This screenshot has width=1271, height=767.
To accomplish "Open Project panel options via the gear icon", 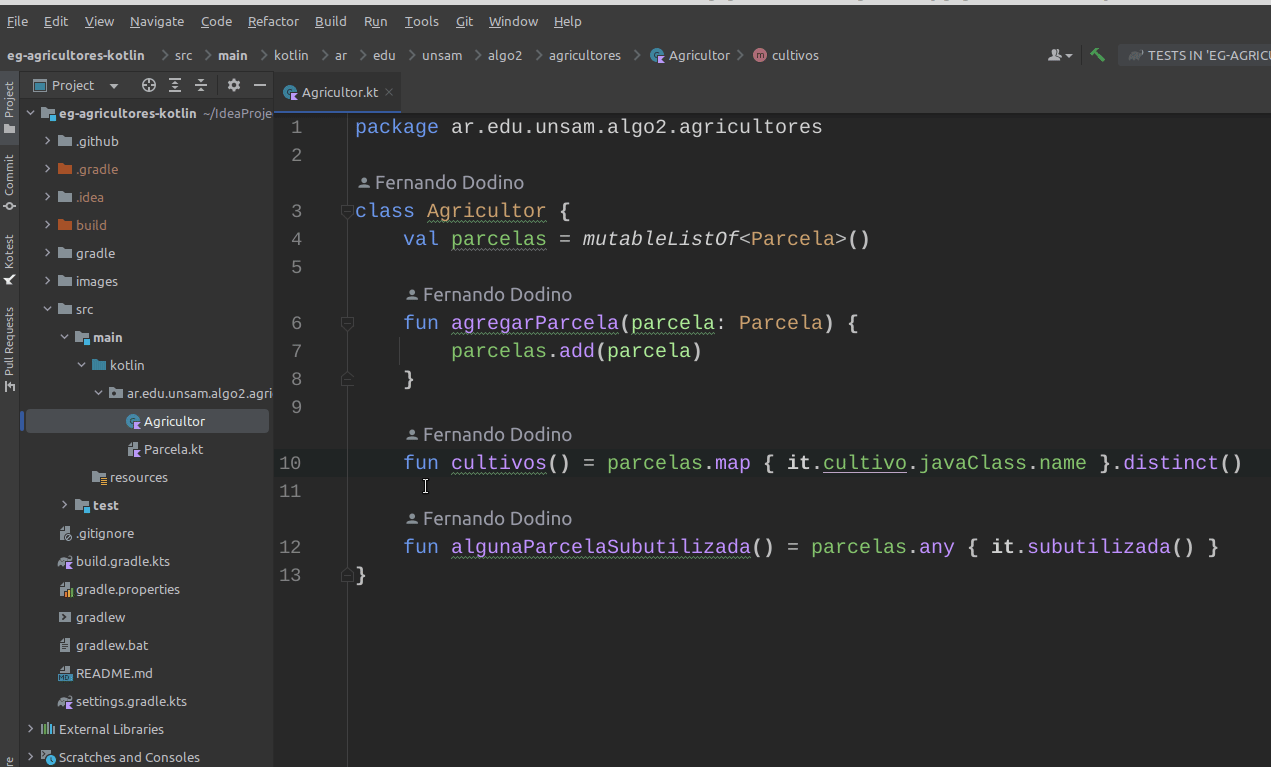I will pos(232,85).
